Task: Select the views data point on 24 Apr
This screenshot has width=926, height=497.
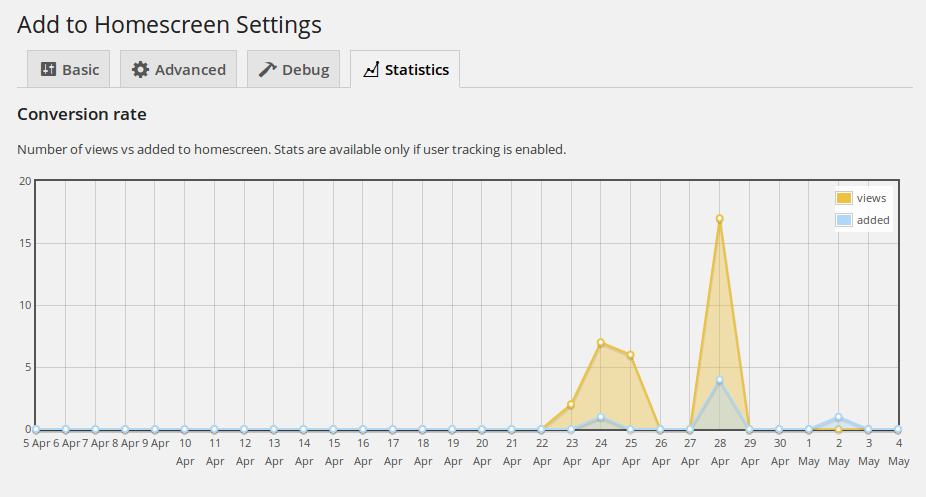Action: [x=601, y=343]
